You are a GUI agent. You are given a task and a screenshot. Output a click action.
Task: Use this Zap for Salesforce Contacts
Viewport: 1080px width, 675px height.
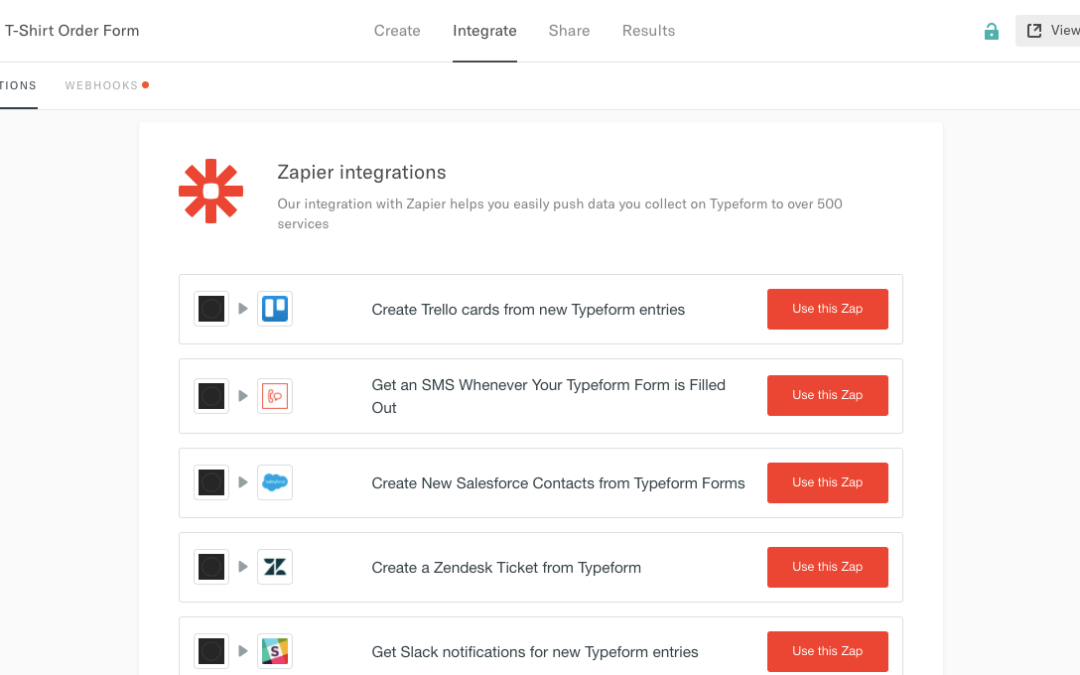pyautogui.click(x=827, y=482)
